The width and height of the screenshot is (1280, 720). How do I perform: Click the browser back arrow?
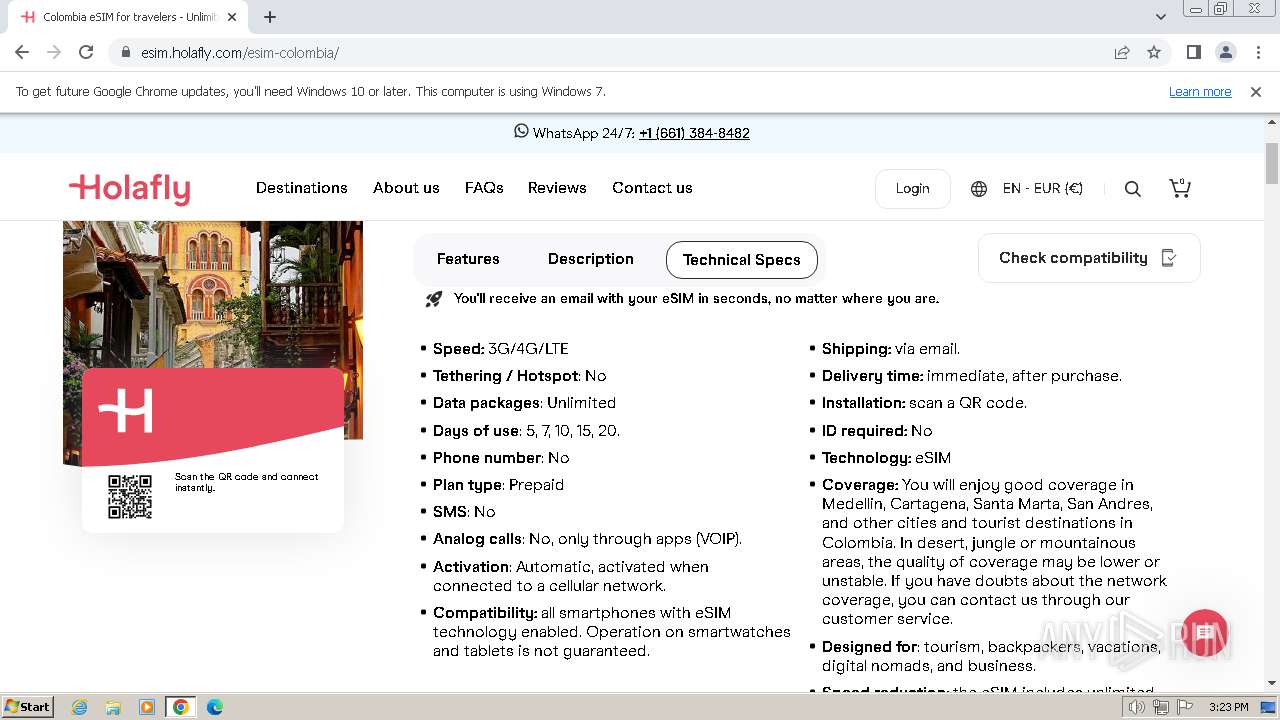pos(22,52)
